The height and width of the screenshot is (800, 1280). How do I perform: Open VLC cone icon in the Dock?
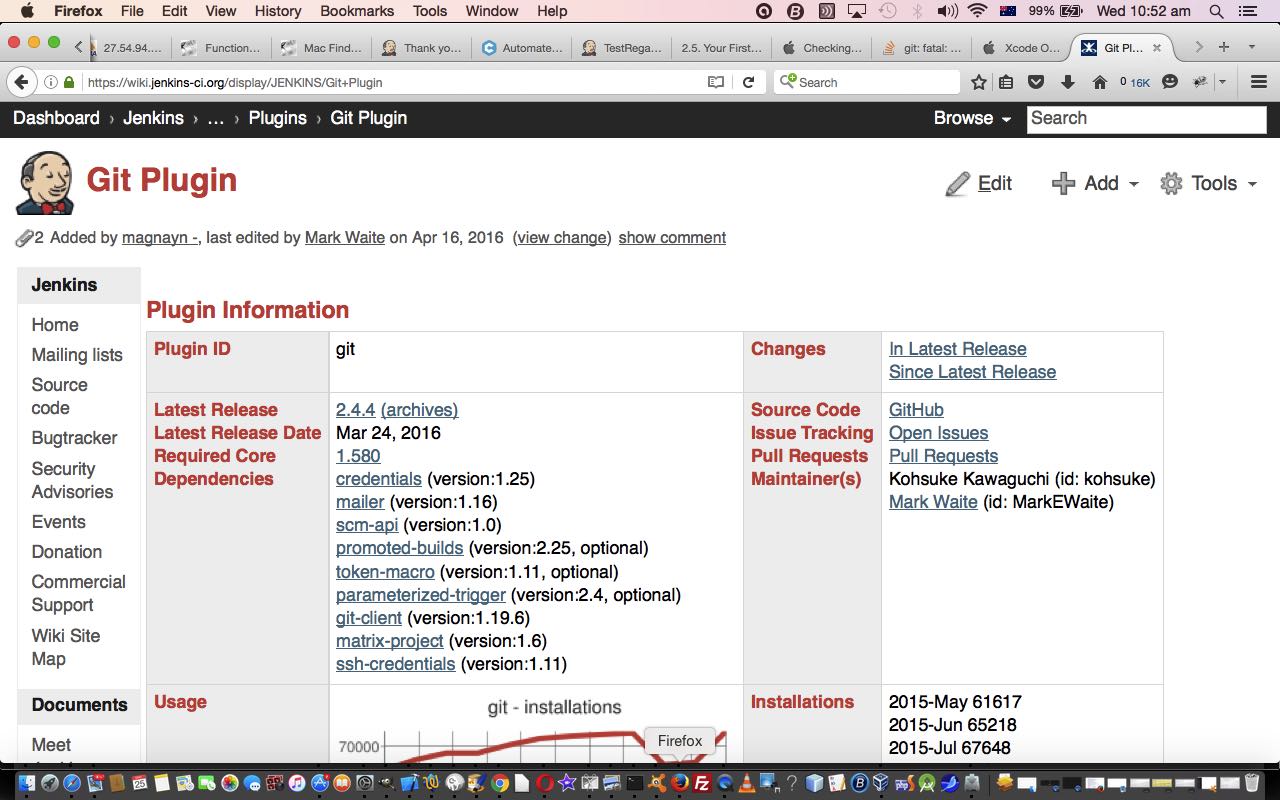coord(746,783)
